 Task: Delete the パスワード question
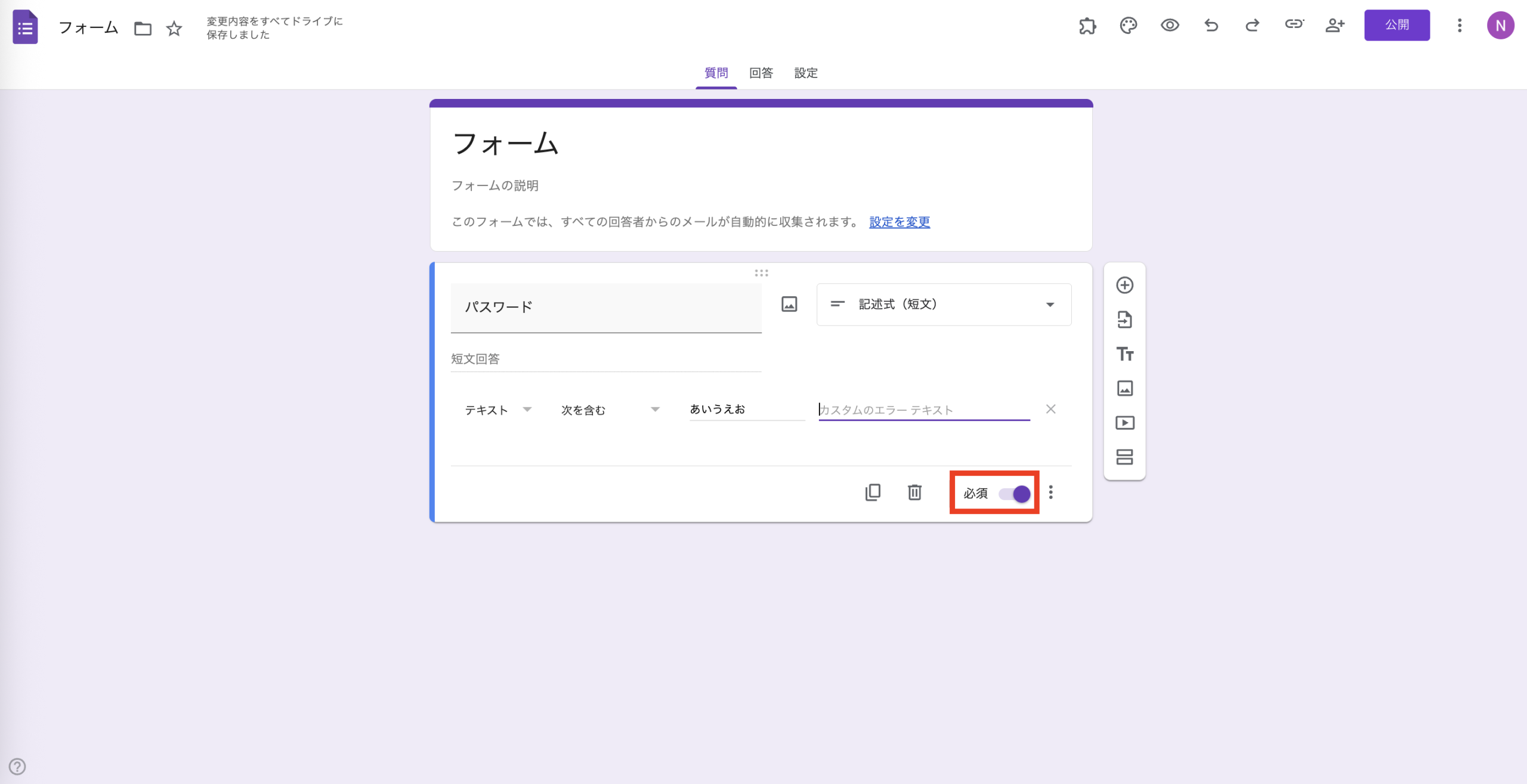[914, 492]
